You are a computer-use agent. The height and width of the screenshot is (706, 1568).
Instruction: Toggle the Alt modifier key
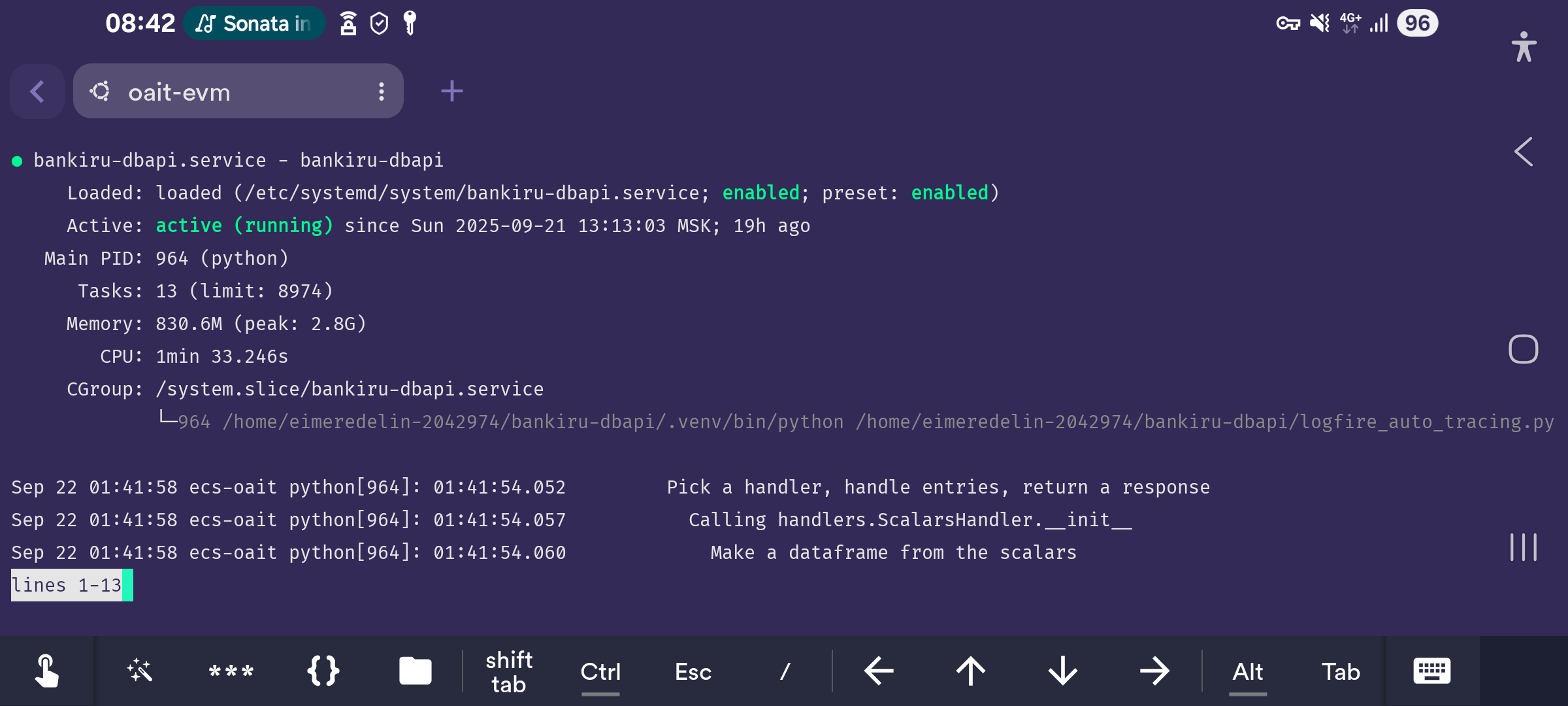(1247, 671)
